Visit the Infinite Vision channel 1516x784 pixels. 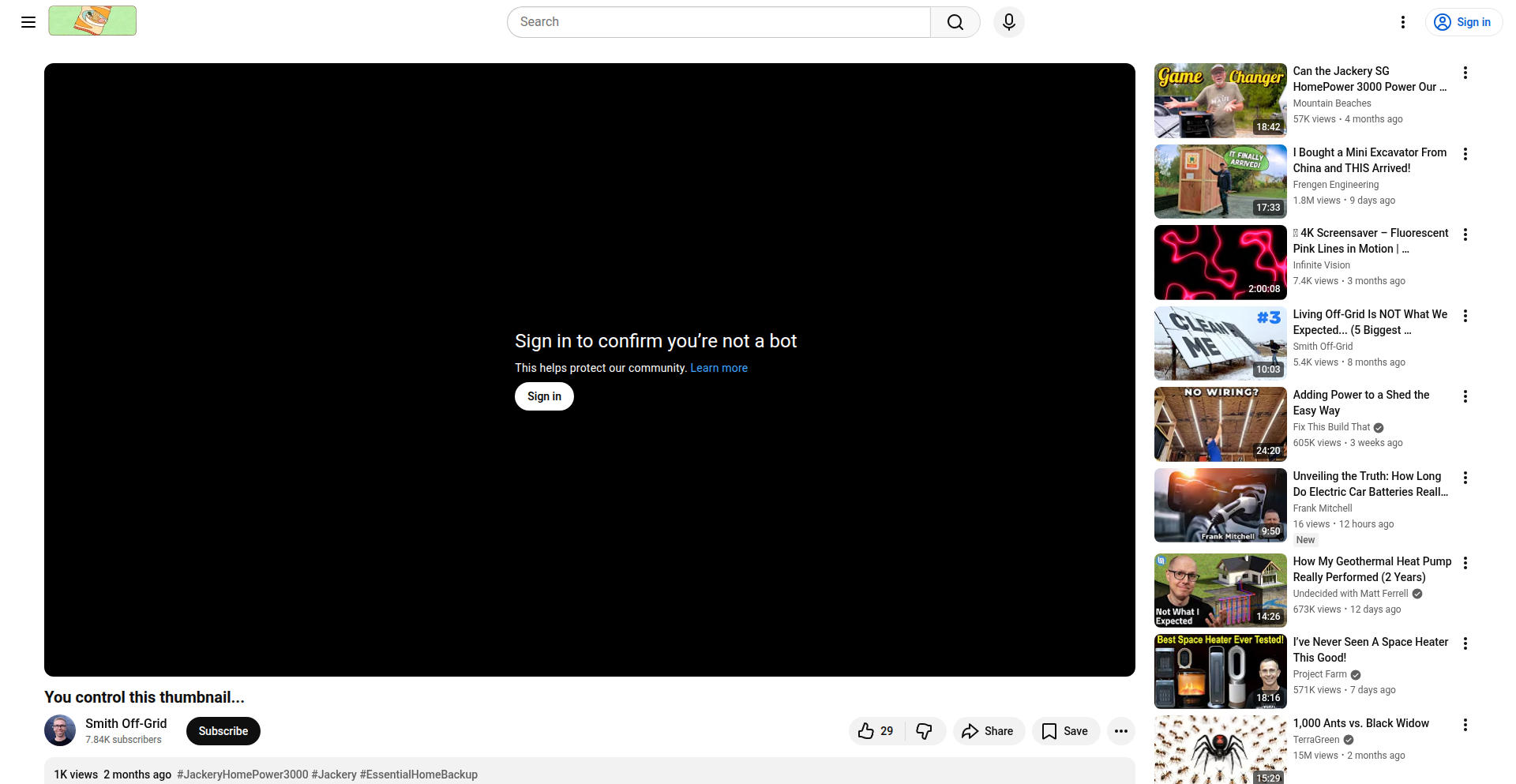click(x=1322, y=265)
